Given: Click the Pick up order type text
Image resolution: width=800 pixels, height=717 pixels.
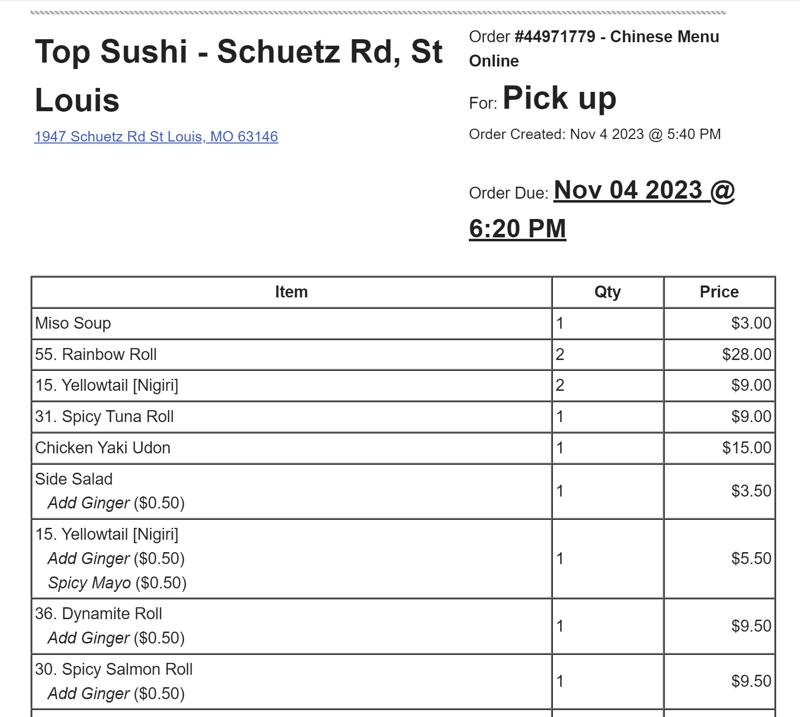Looking at the screenshot, I should tap(559, 98).
